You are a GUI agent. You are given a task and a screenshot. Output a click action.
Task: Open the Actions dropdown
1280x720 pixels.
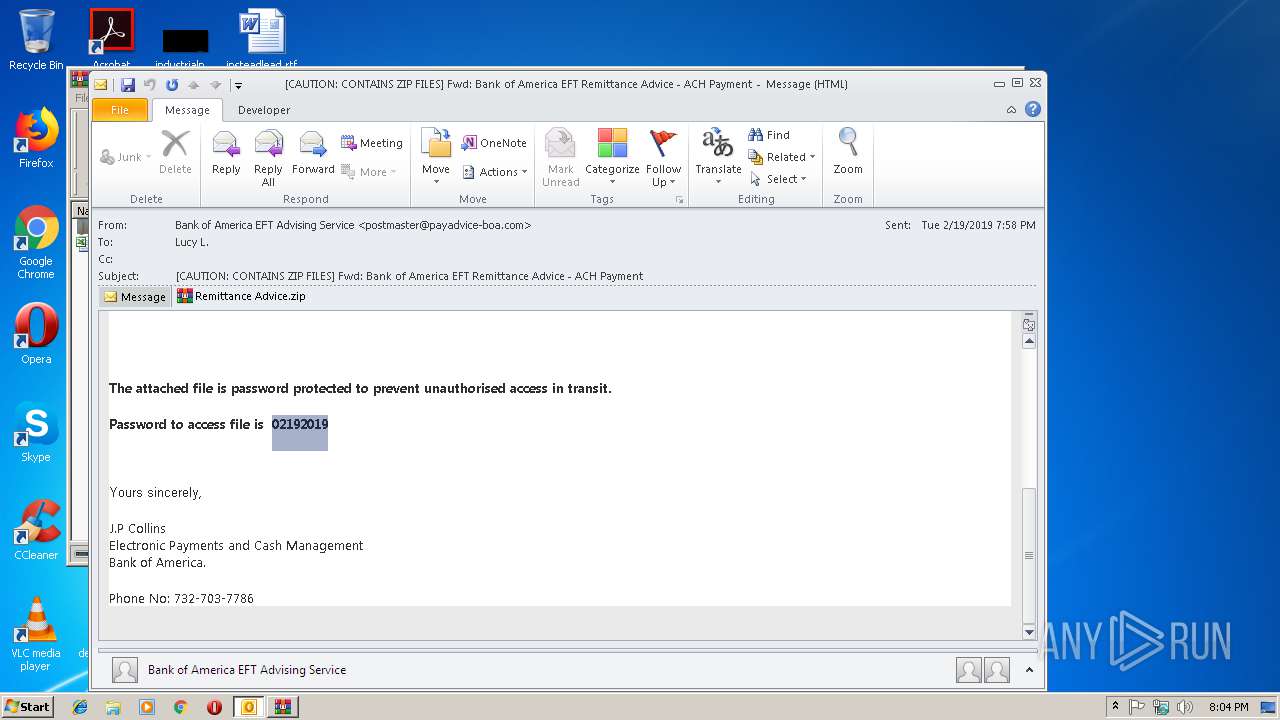[x=494, y=172]
